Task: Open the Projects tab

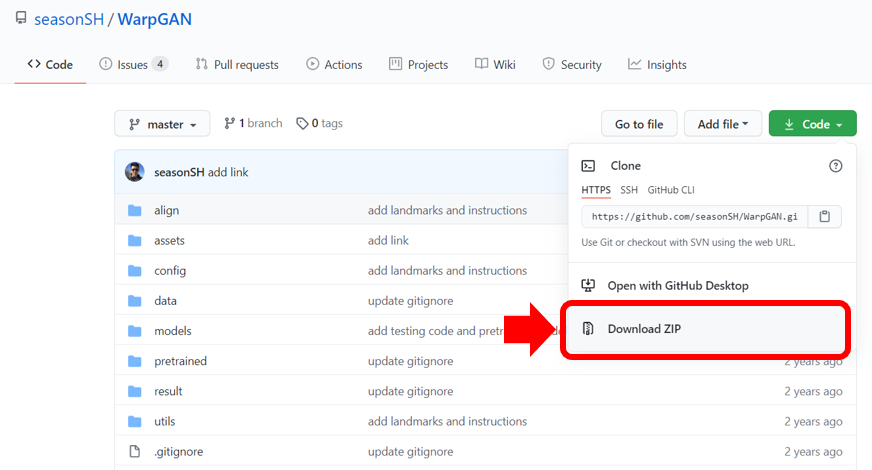Action: 419,65
